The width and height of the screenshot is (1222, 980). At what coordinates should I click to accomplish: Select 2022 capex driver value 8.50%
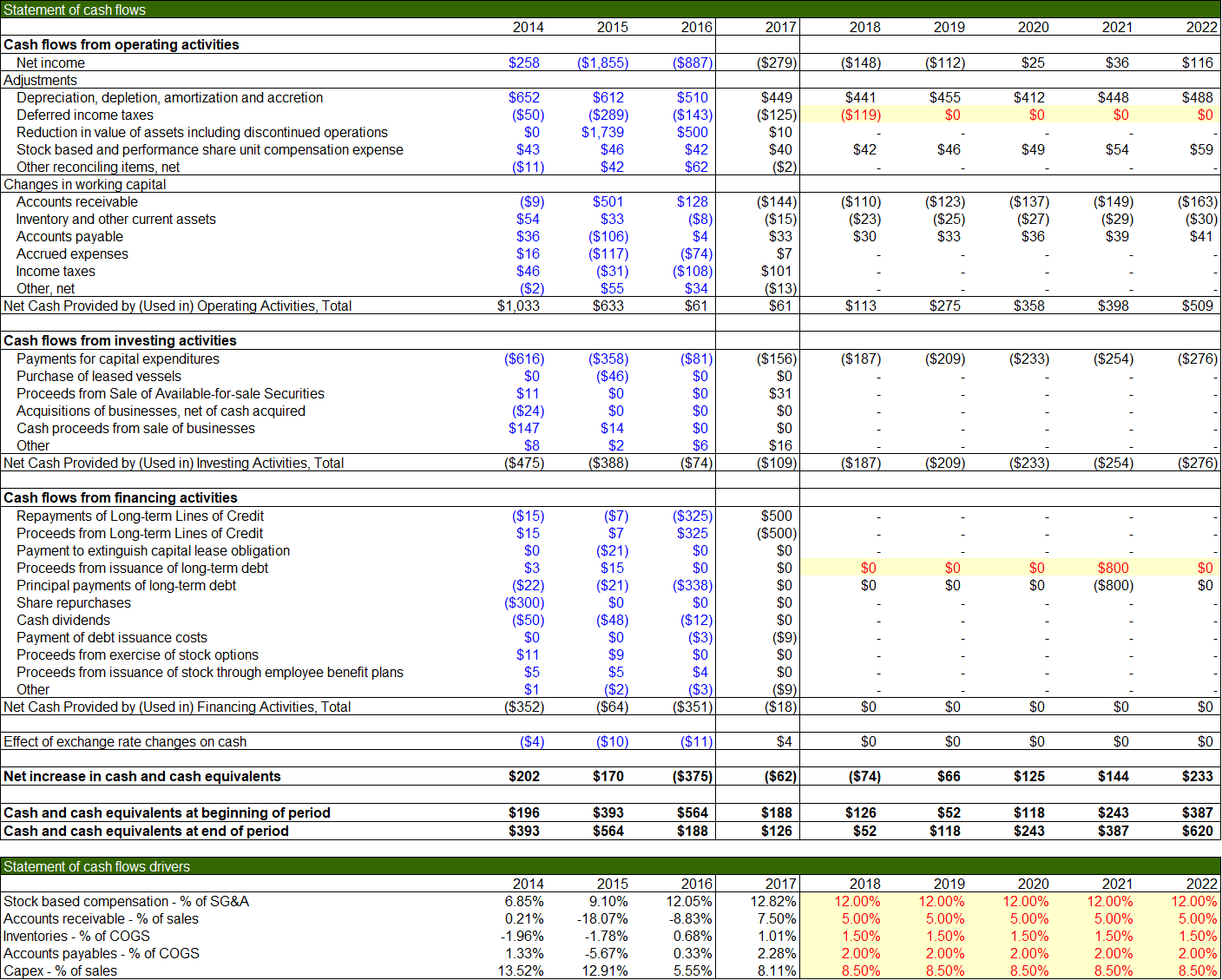tap(1198, 970)
